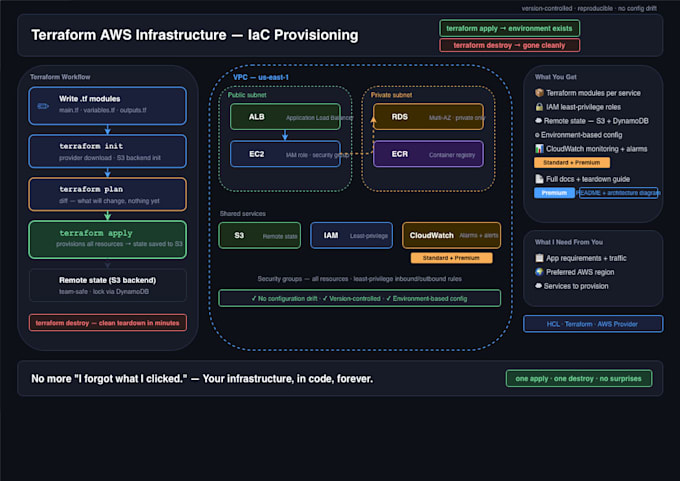This screenshot has height=481, width=680.
Task: Click the blue arrow between ALB and EC2
Action: pyautogui.click(x=285, y=135)
